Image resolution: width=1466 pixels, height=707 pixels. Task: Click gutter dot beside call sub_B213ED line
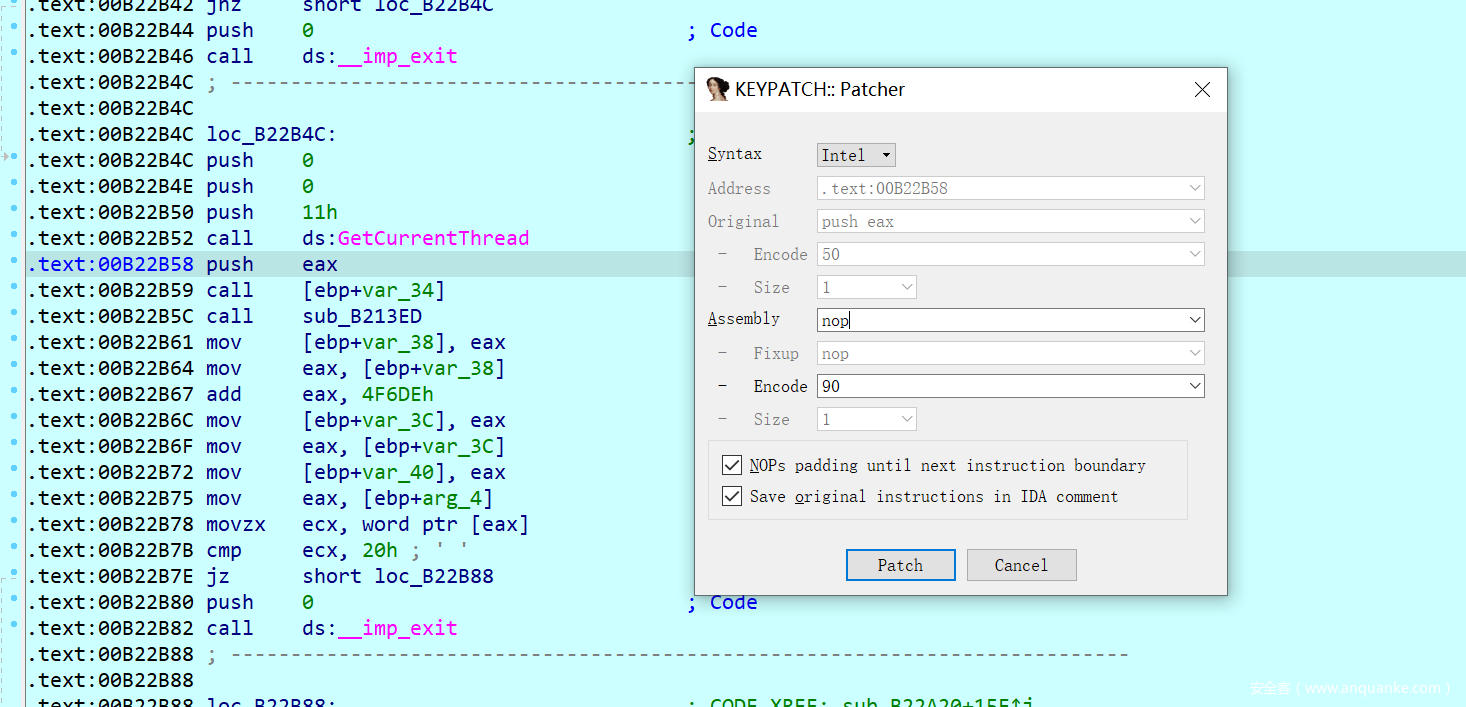point(14,312)
